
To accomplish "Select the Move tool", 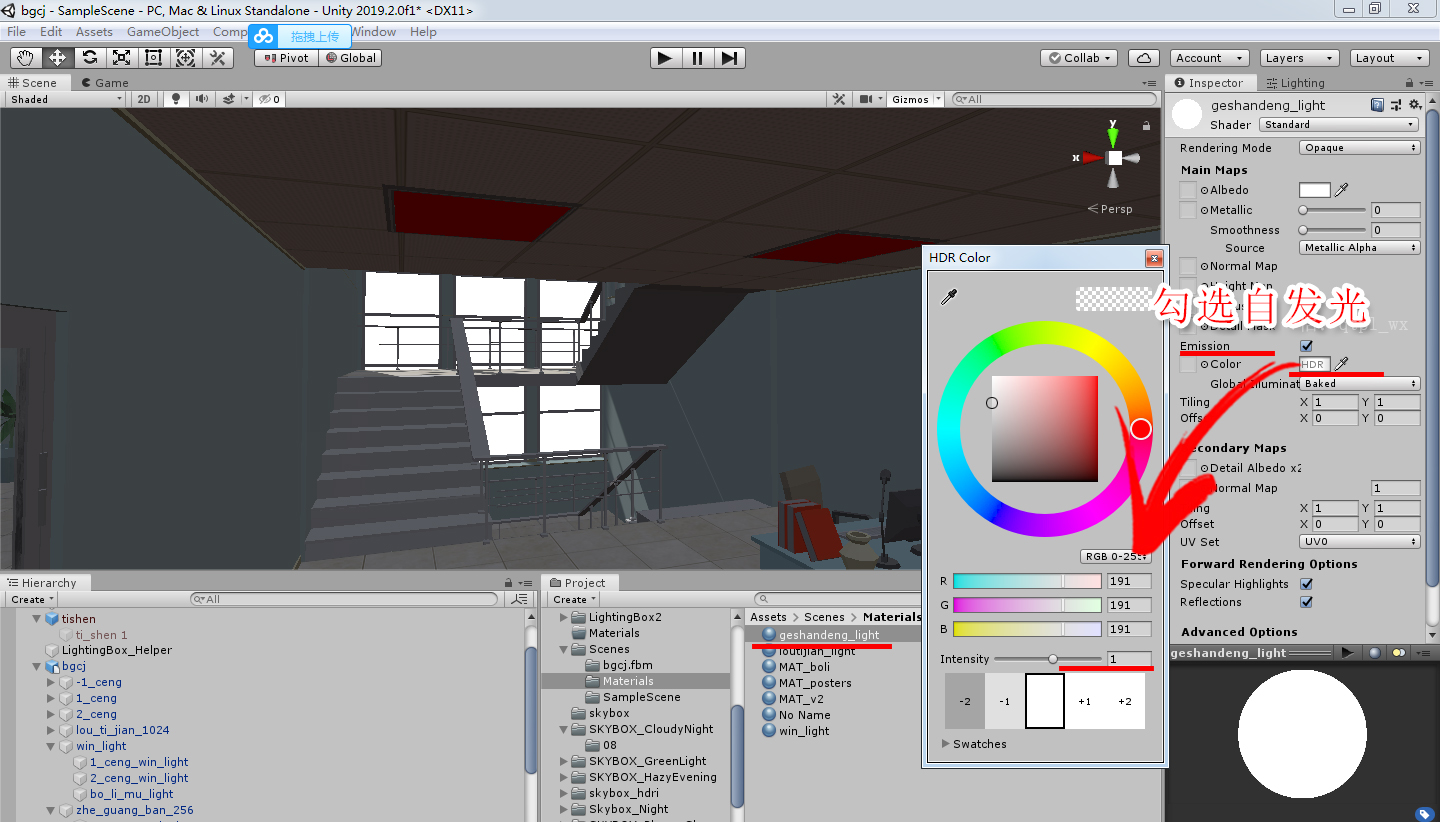I will pos(57,58).
